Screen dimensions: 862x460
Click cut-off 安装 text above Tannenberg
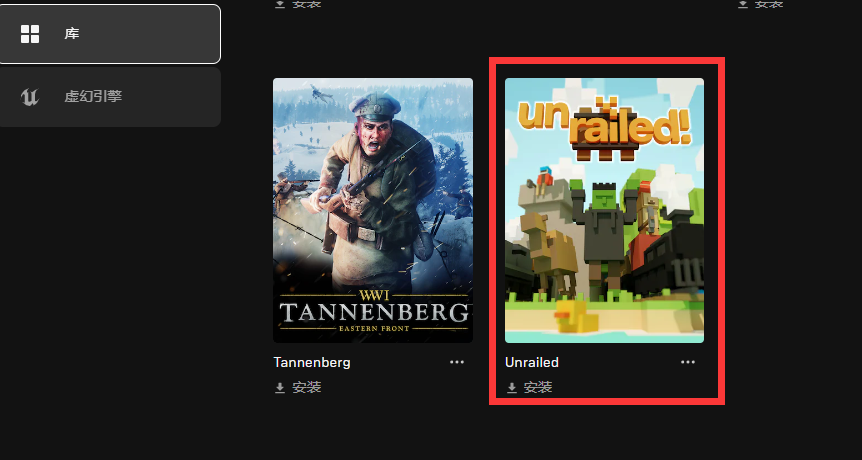(307, 4)
